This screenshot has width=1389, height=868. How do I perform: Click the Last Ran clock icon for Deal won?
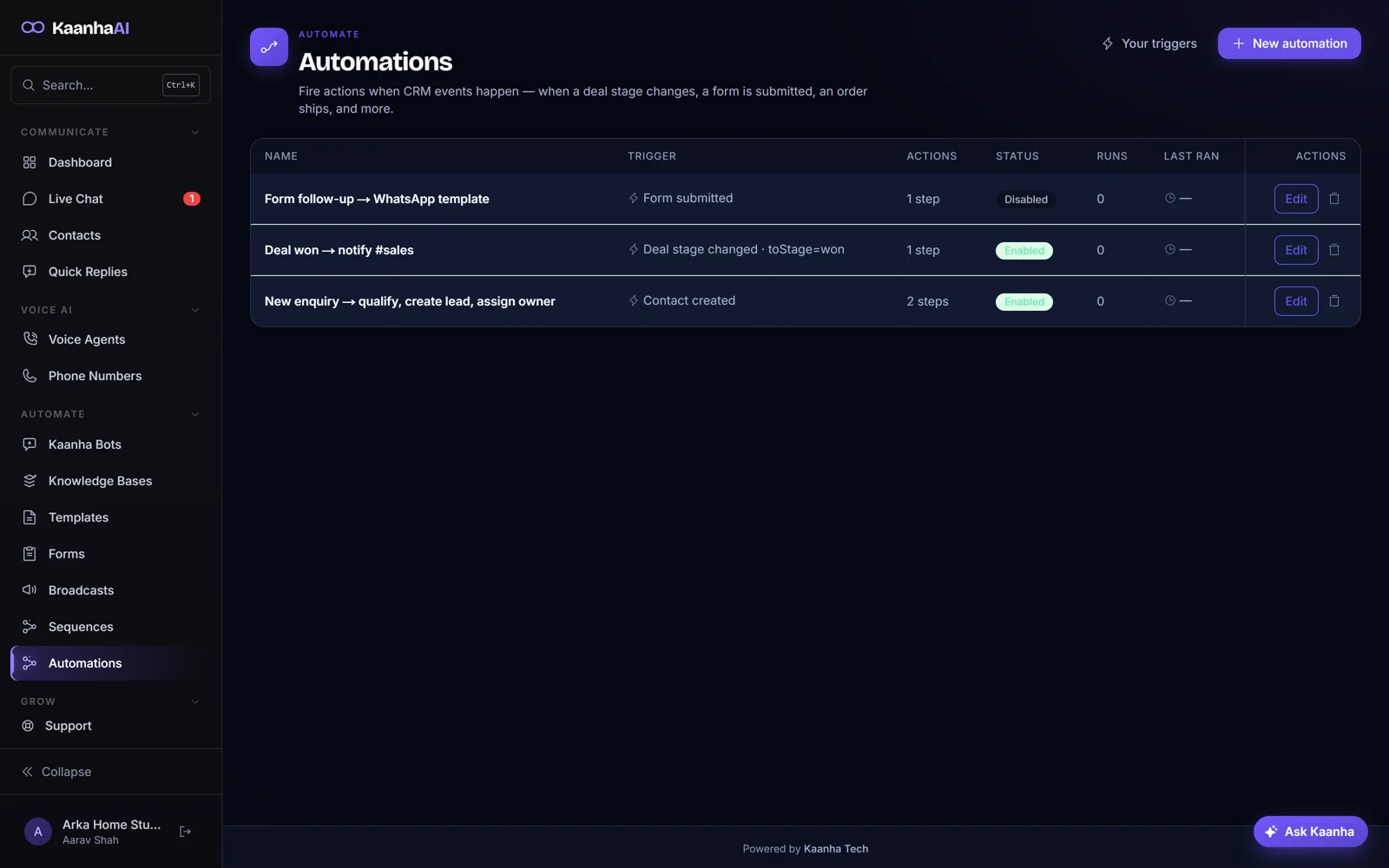[x=1170, y=249]
